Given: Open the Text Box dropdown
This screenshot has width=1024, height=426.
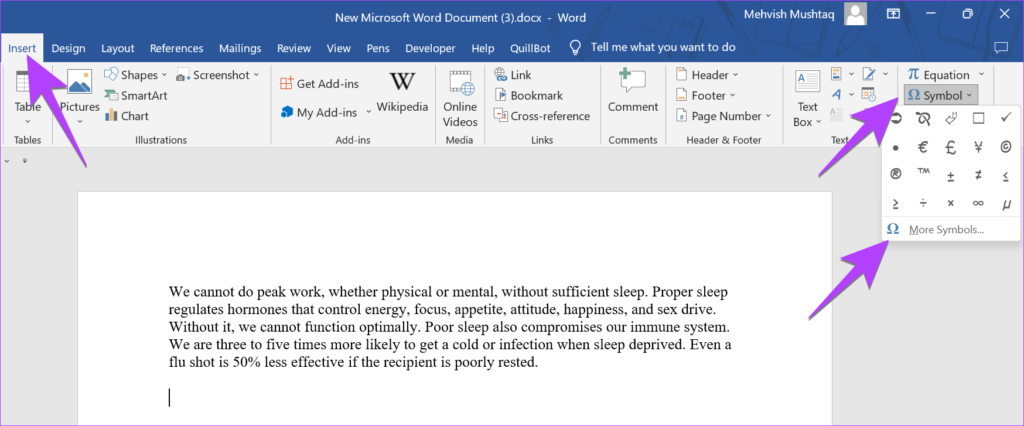Looking at the screenshot, I should click(807, 99).
